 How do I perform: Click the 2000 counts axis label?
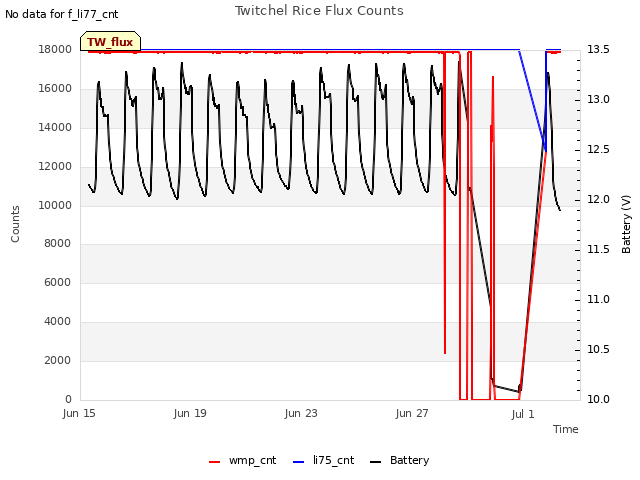[x=58, y=360]
